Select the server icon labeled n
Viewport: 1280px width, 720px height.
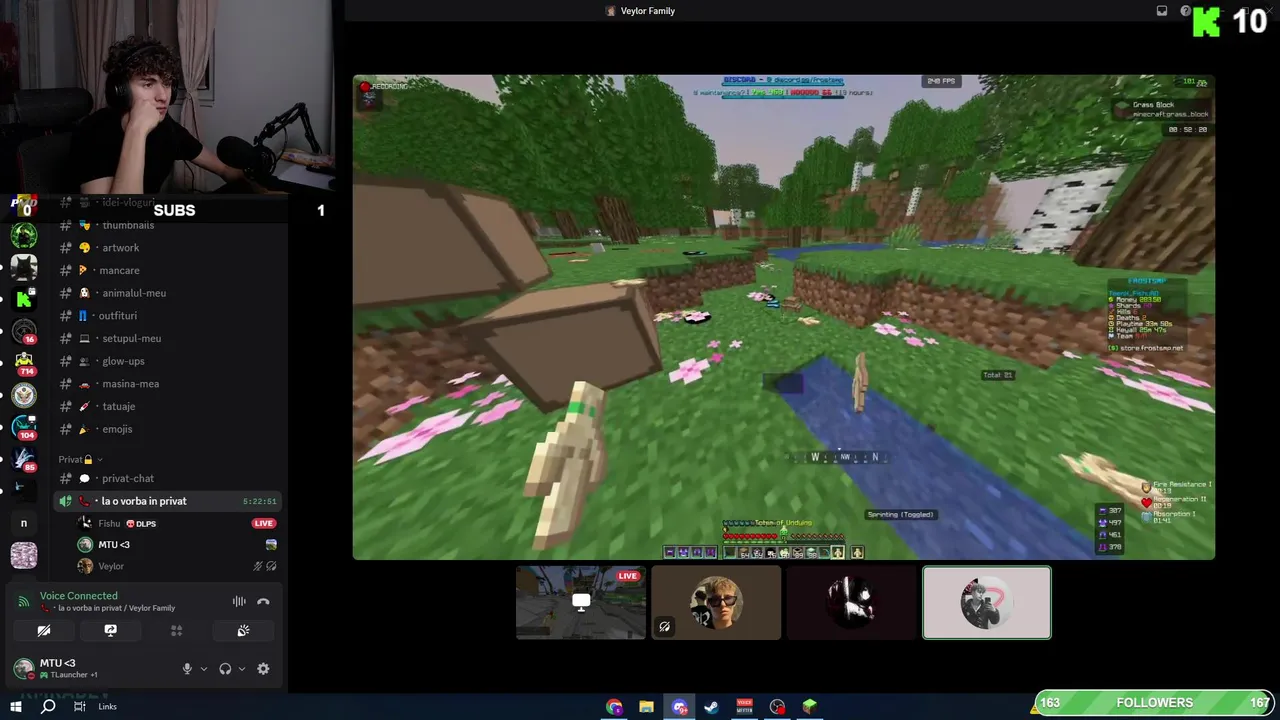pyautogui.click(x=24, y=523)
